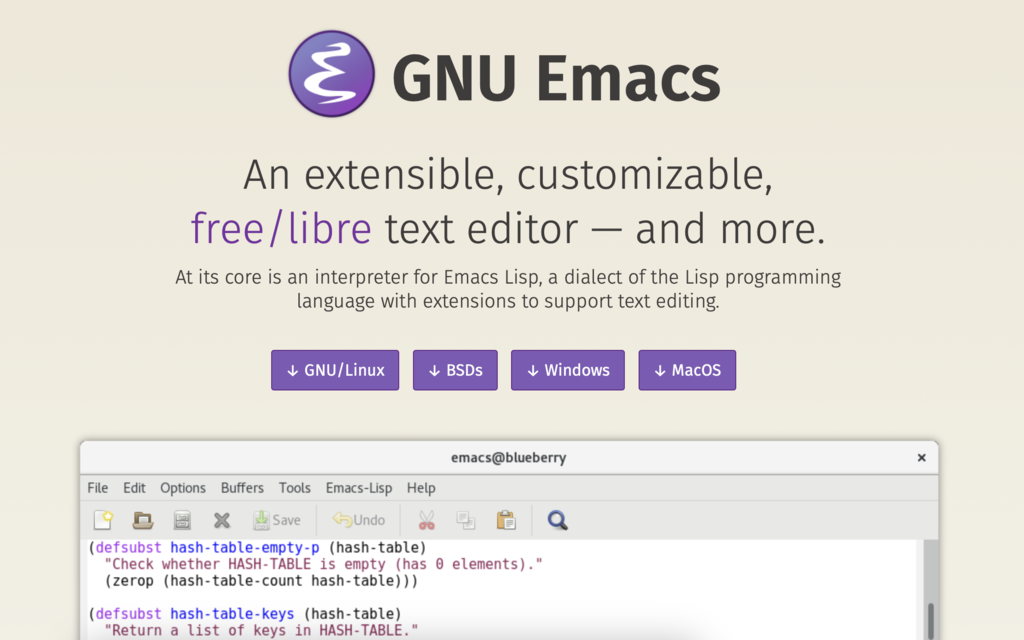Open a file with the folder icon

pyautogui.click(x=141, y=520)
